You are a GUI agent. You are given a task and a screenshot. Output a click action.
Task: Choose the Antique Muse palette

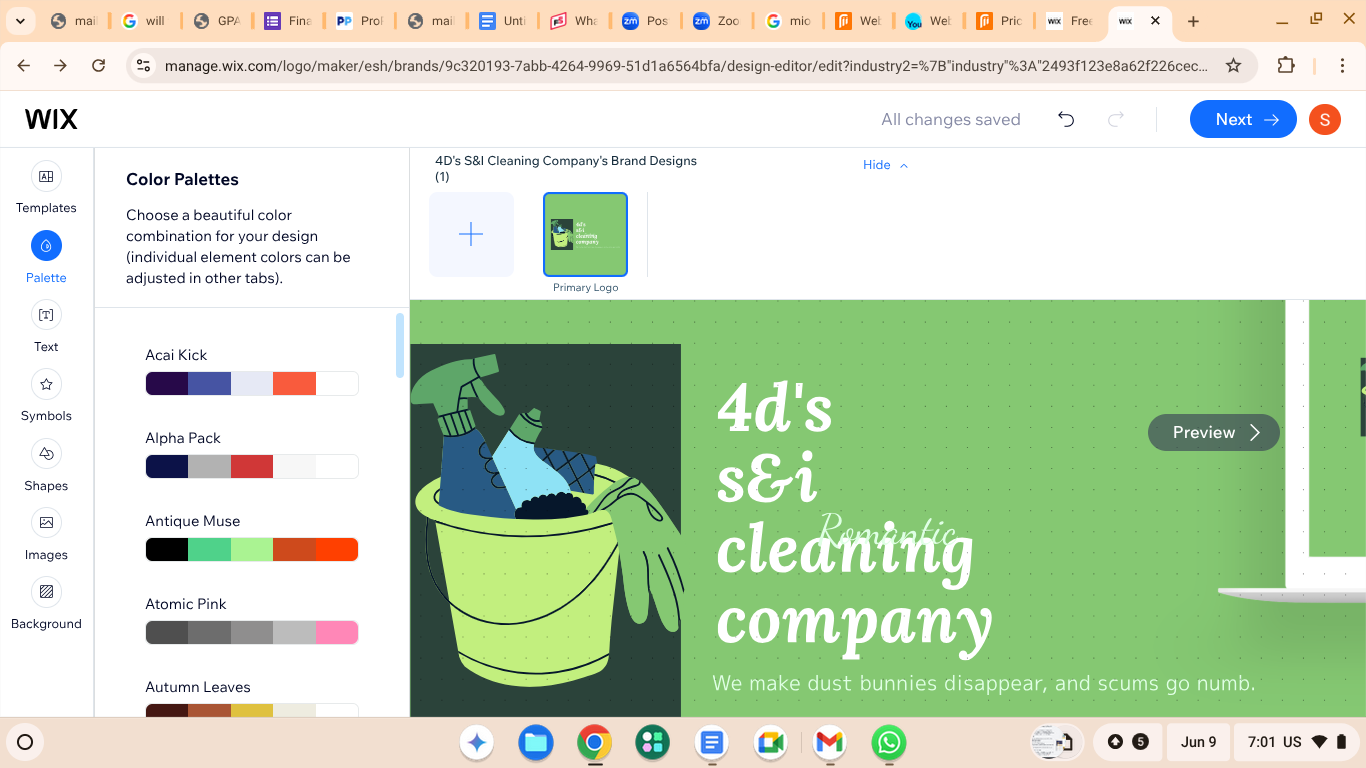[x=252, y=549]
